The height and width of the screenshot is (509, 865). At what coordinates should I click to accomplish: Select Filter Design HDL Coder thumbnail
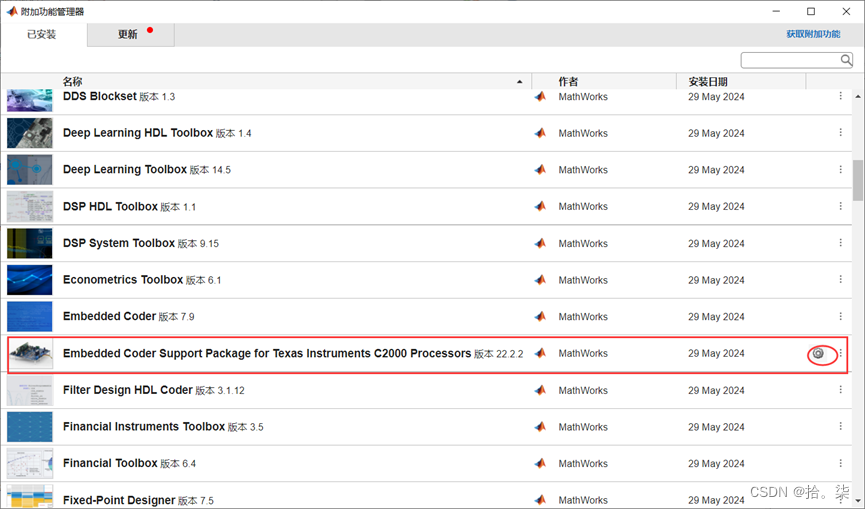point(30,390)
